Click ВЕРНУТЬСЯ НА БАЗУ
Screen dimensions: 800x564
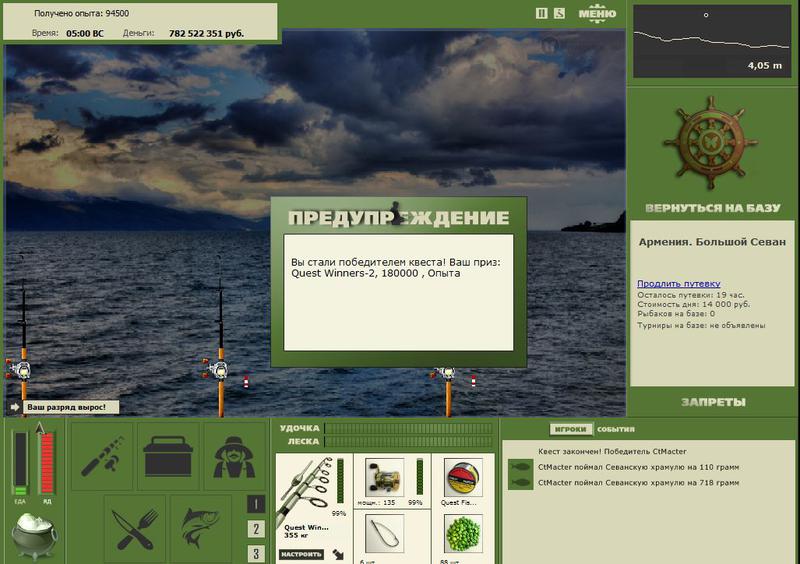click(x=713, y=208)
